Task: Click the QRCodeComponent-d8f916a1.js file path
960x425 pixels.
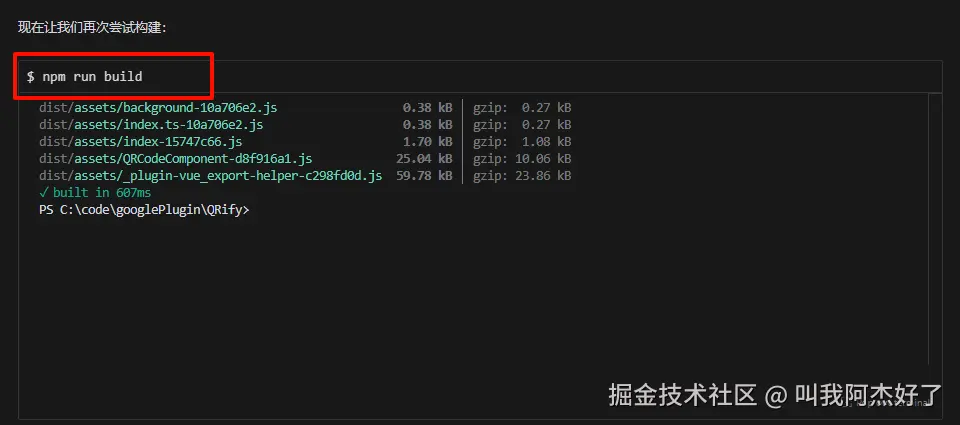Action: (175, 159)
